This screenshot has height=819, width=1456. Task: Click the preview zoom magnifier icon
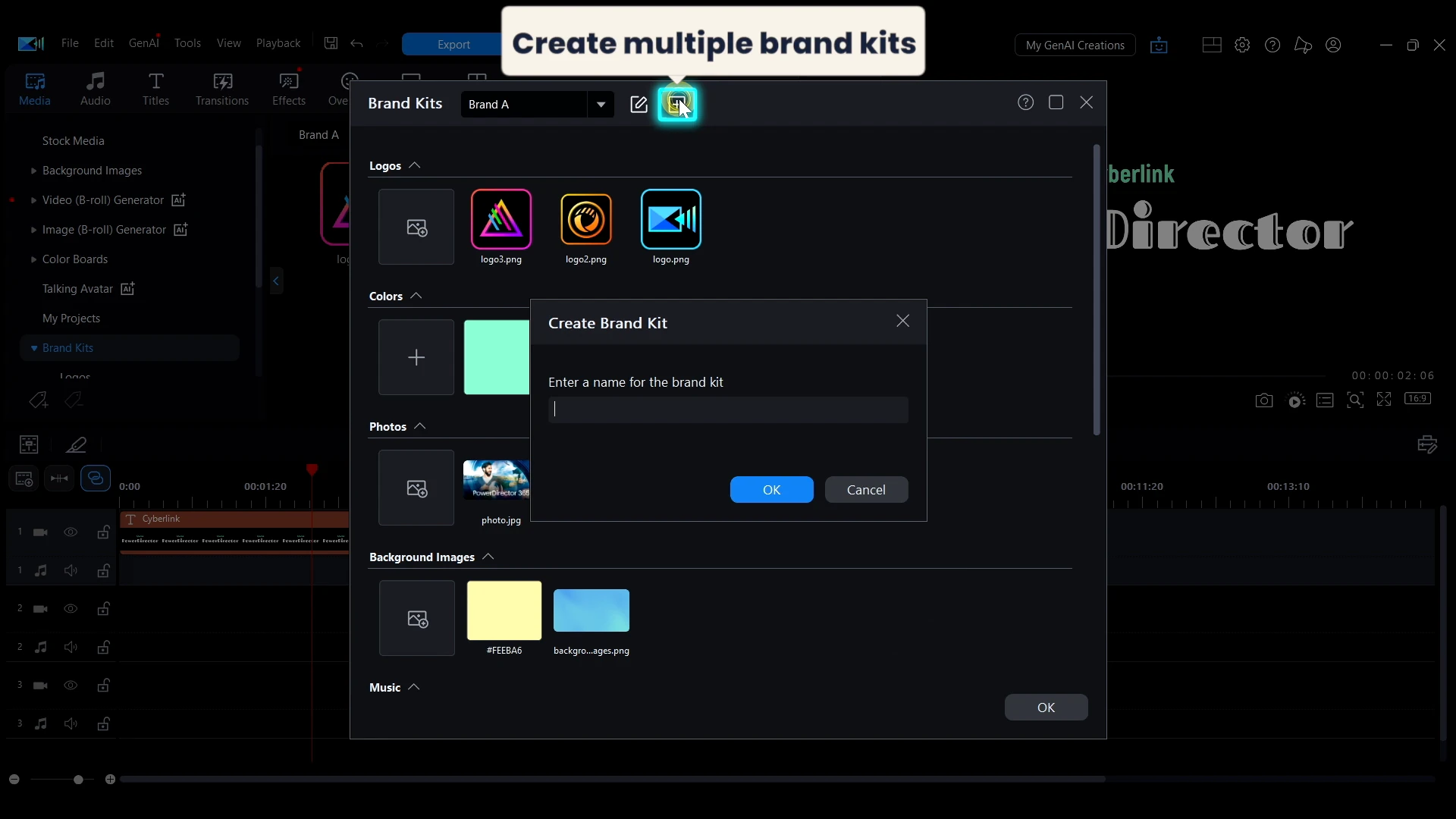tap(1355, 400)
